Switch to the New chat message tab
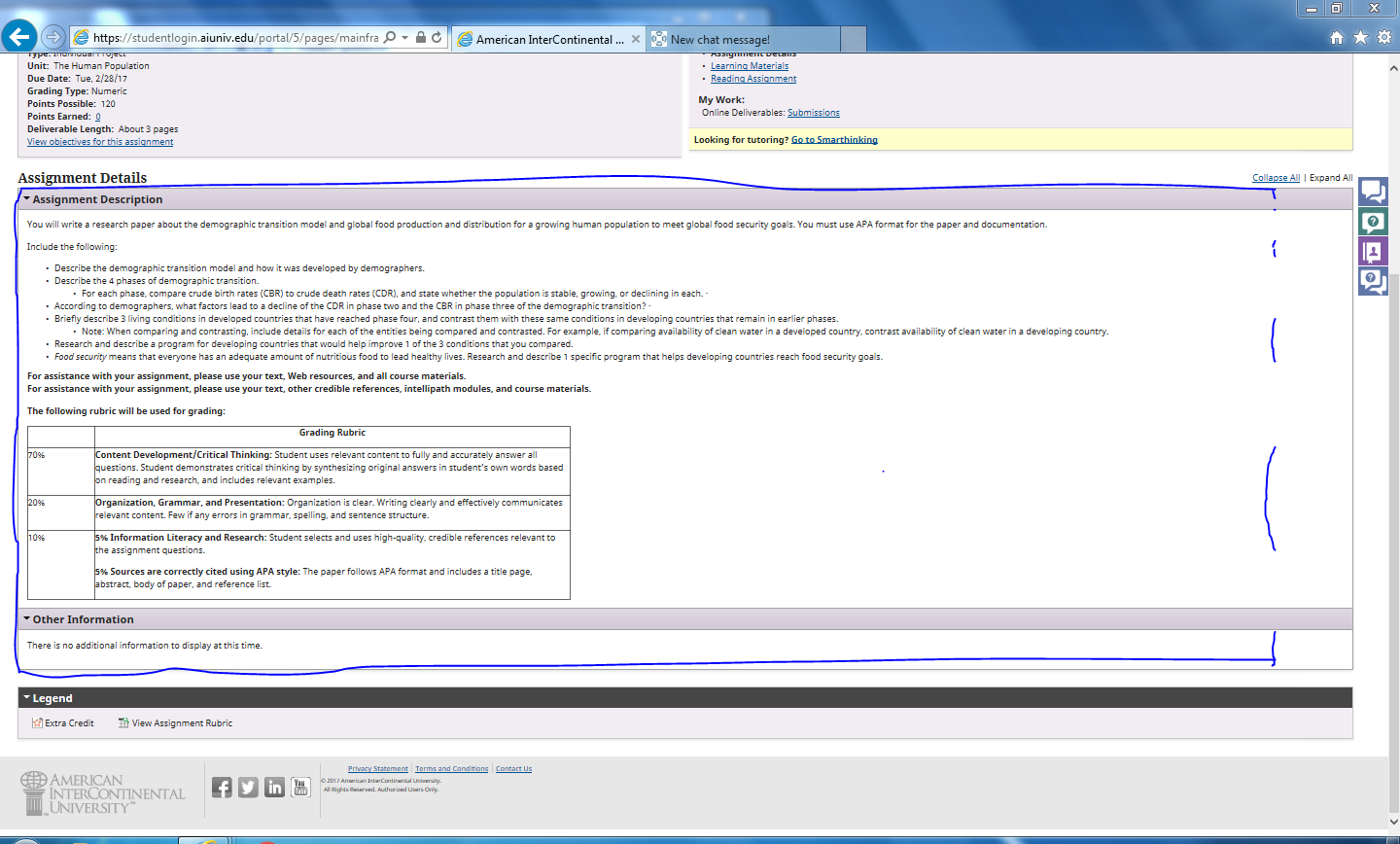The image size is (1400, 844). [719, 39]
